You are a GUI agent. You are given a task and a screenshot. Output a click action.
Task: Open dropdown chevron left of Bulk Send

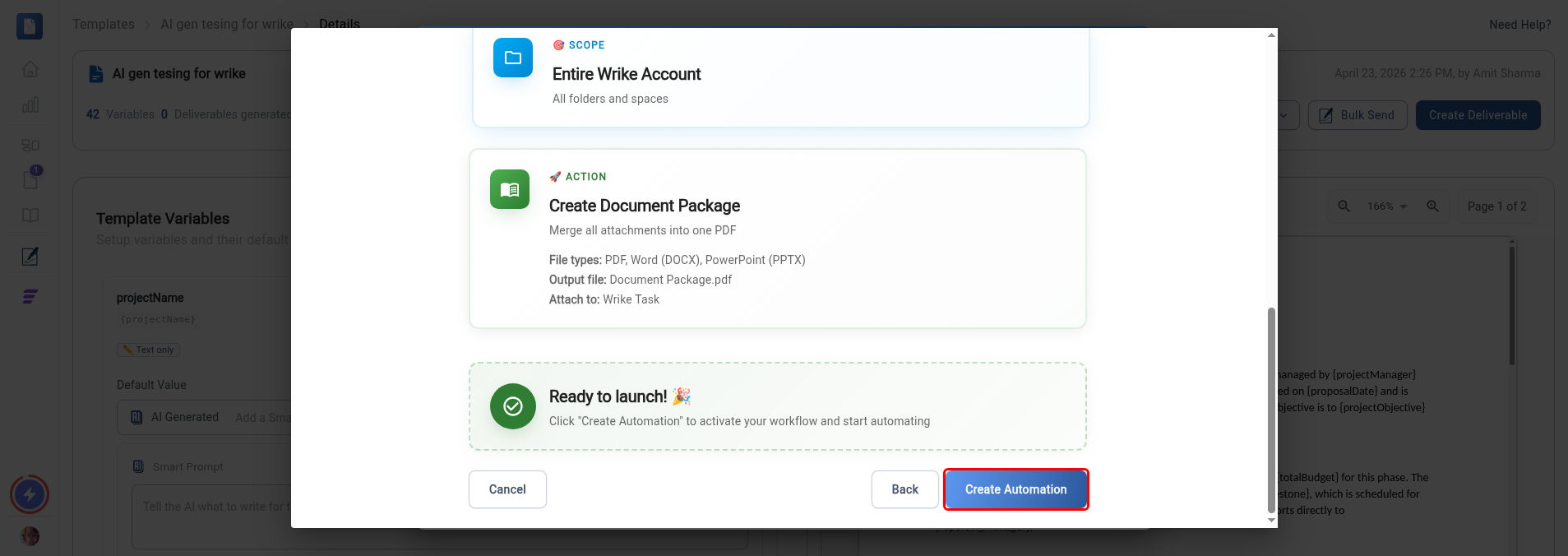click(x=1284, y=115)
